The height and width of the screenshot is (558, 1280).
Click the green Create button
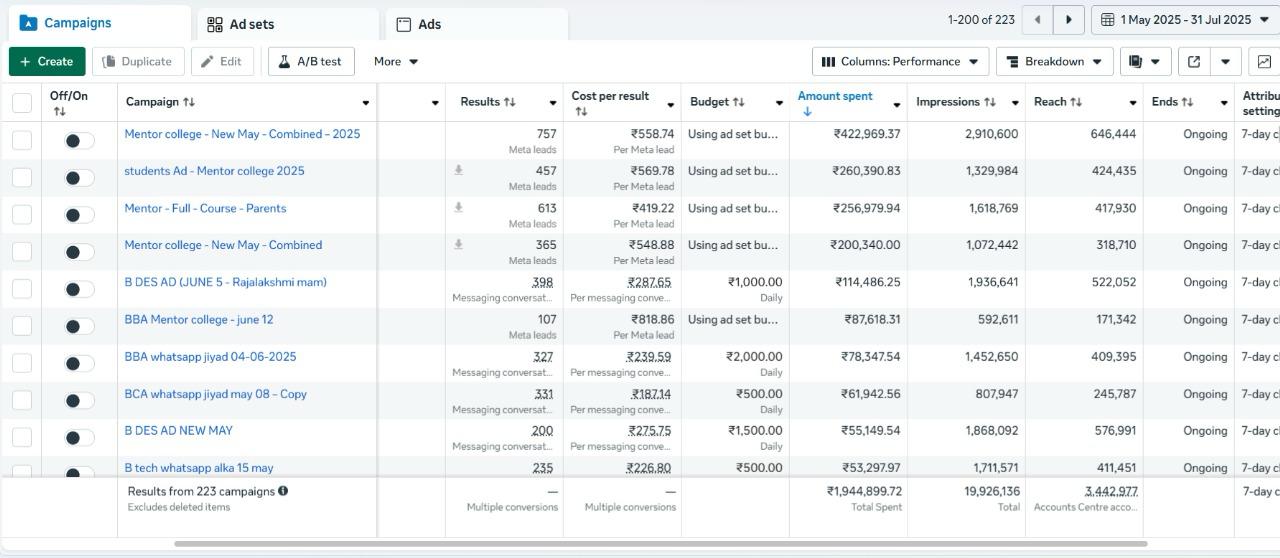pyautogui.click(x=47, y=61)
